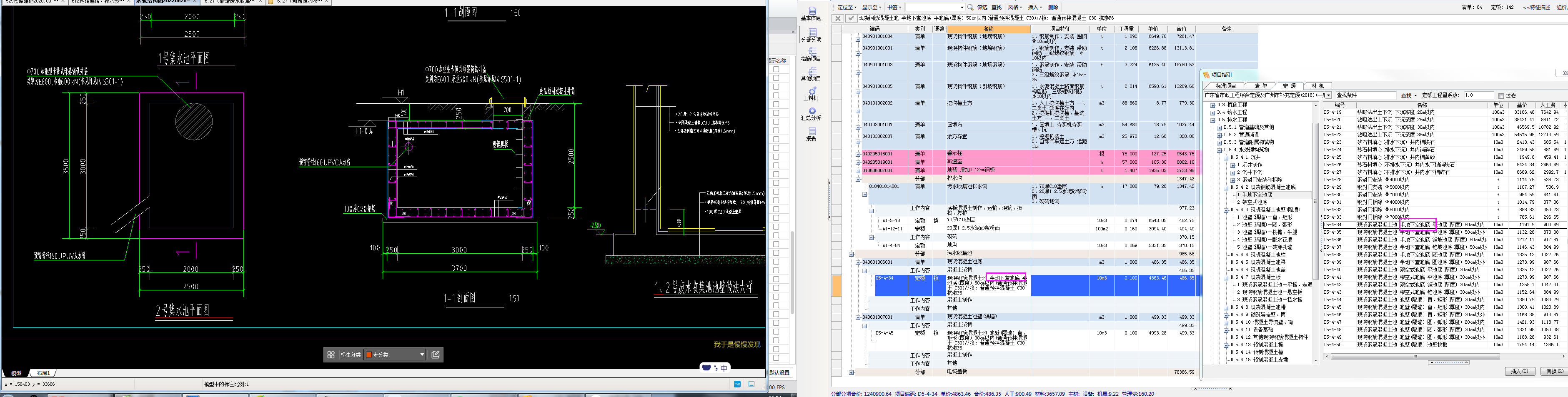Open the 汇总分析 sidebar section
Screen dimensions: 1568x397
pos(811,114)
